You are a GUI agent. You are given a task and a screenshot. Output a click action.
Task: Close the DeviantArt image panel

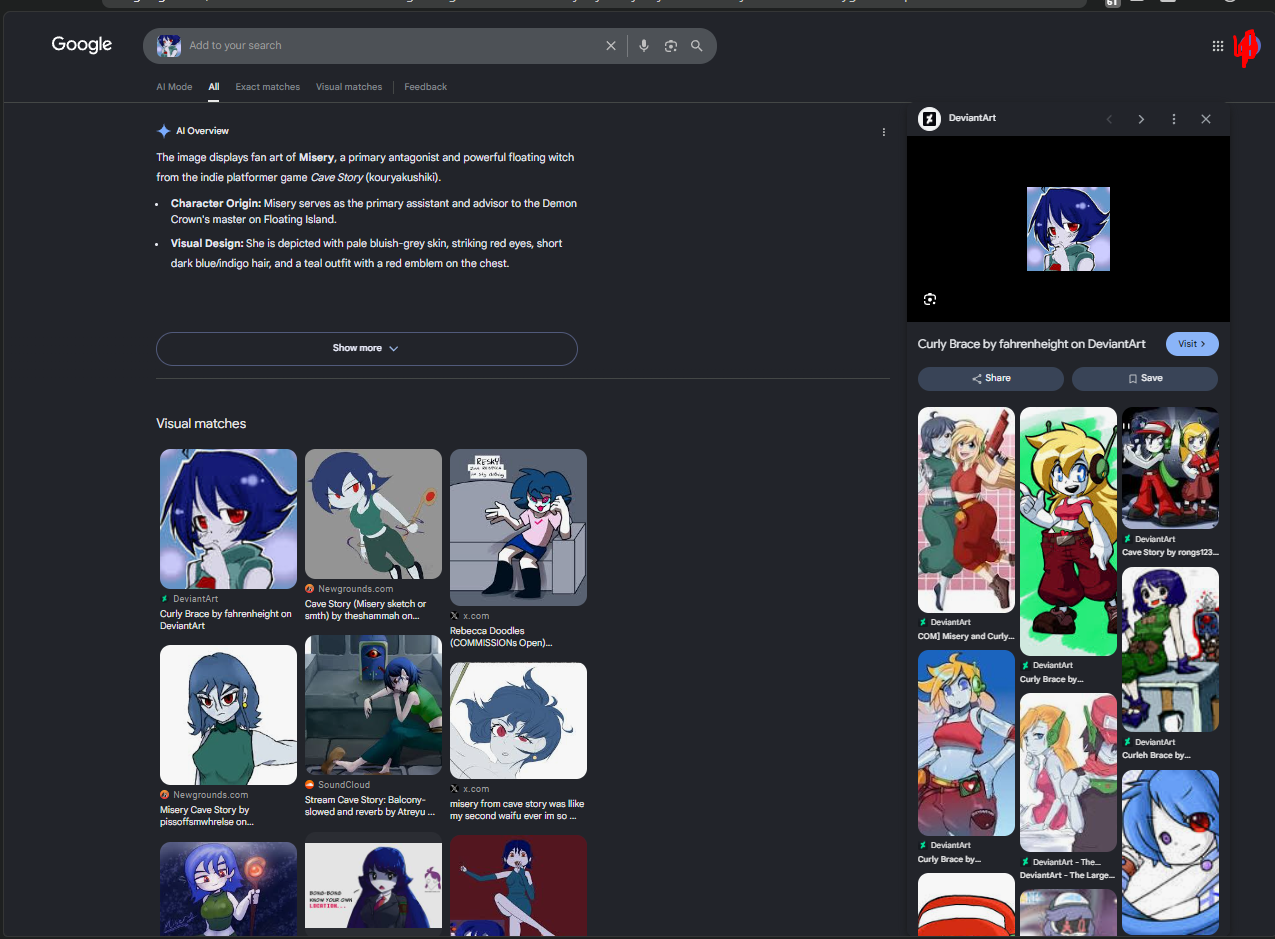point(1206,119)
